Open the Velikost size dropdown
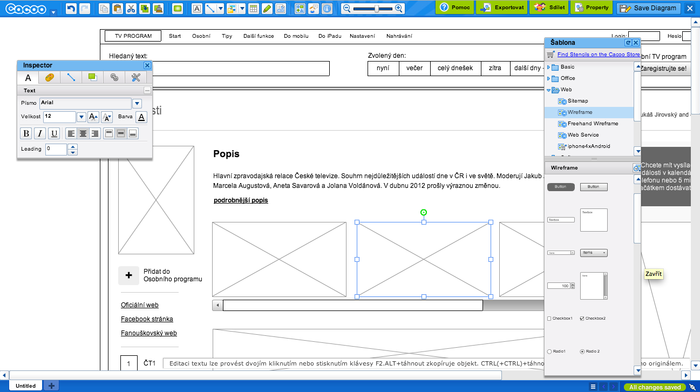The width and height of the screenshot is (700, 392). pyautogui.click(x=81, y=117)
